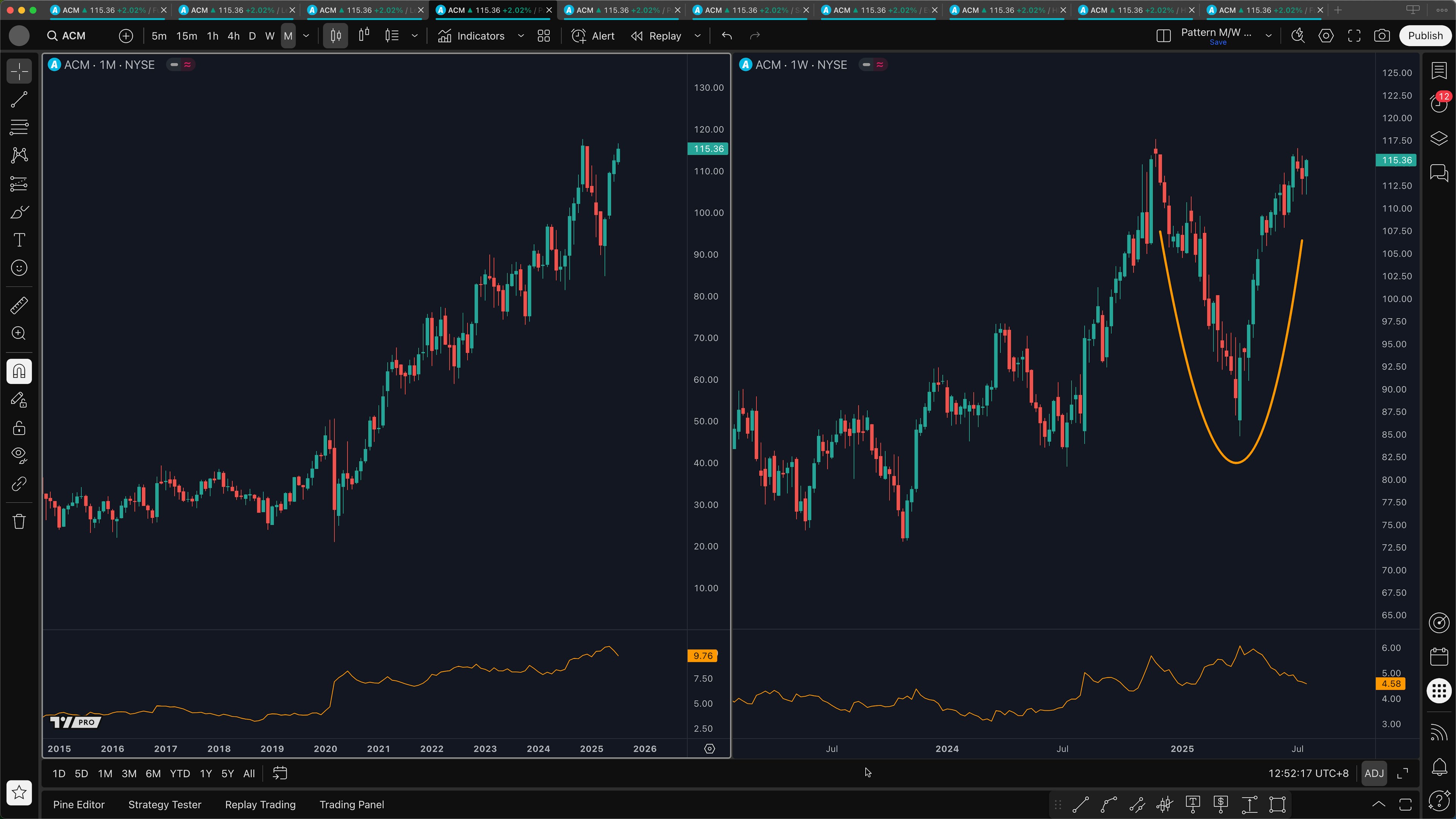The width and height of the screenshot is (1456, 819).
Task: Remove objects with trash icon
Action: (x=19, y=521)
